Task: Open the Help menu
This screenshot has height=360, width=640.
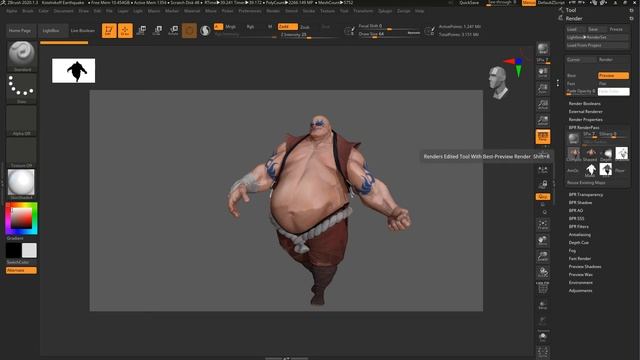Action: pos(419,11)
